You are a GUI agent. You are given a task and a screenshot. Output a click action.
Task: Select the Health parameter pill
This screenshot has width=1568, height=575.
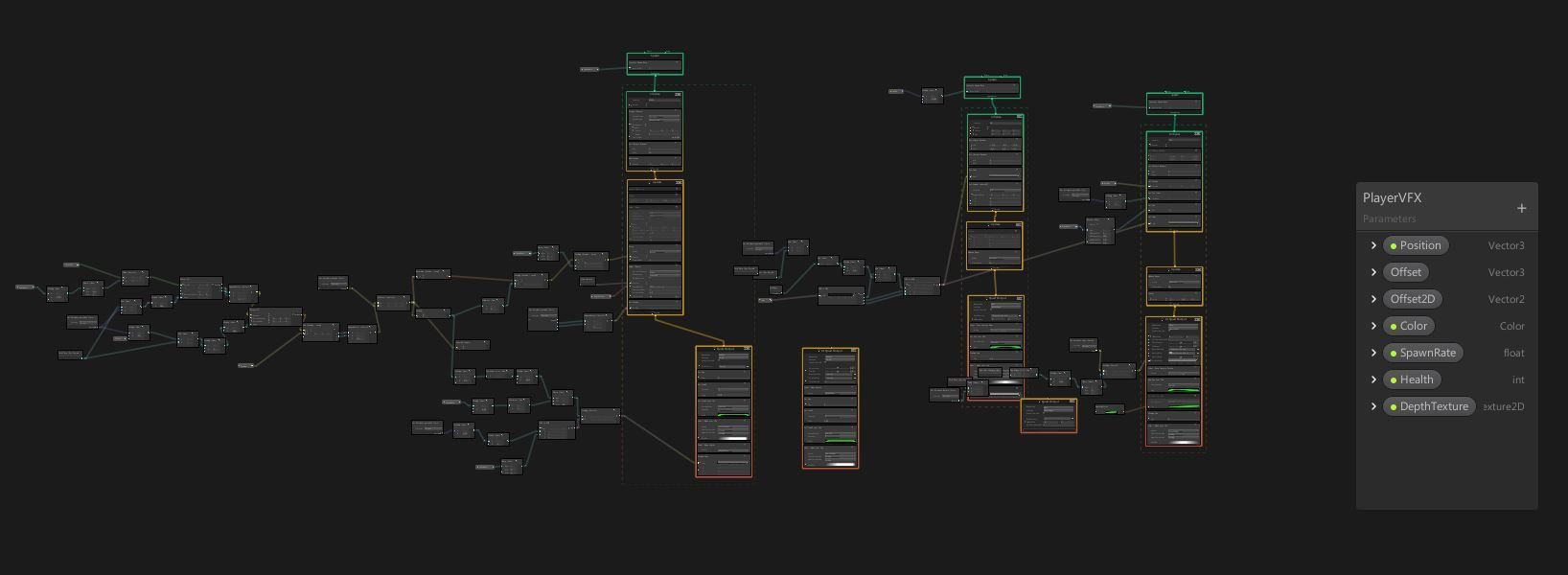(1413, 379)
